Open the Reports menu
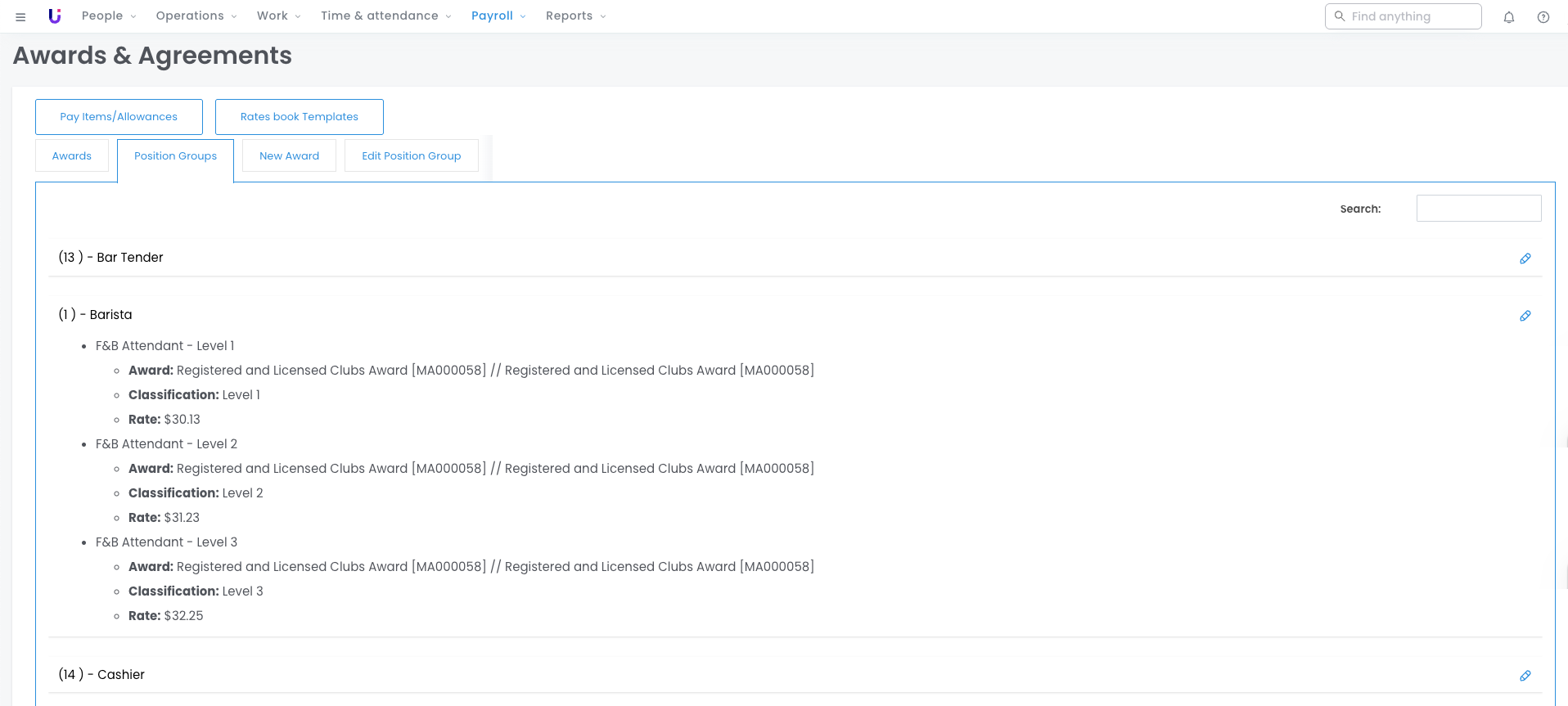 [x=575, y=16]
